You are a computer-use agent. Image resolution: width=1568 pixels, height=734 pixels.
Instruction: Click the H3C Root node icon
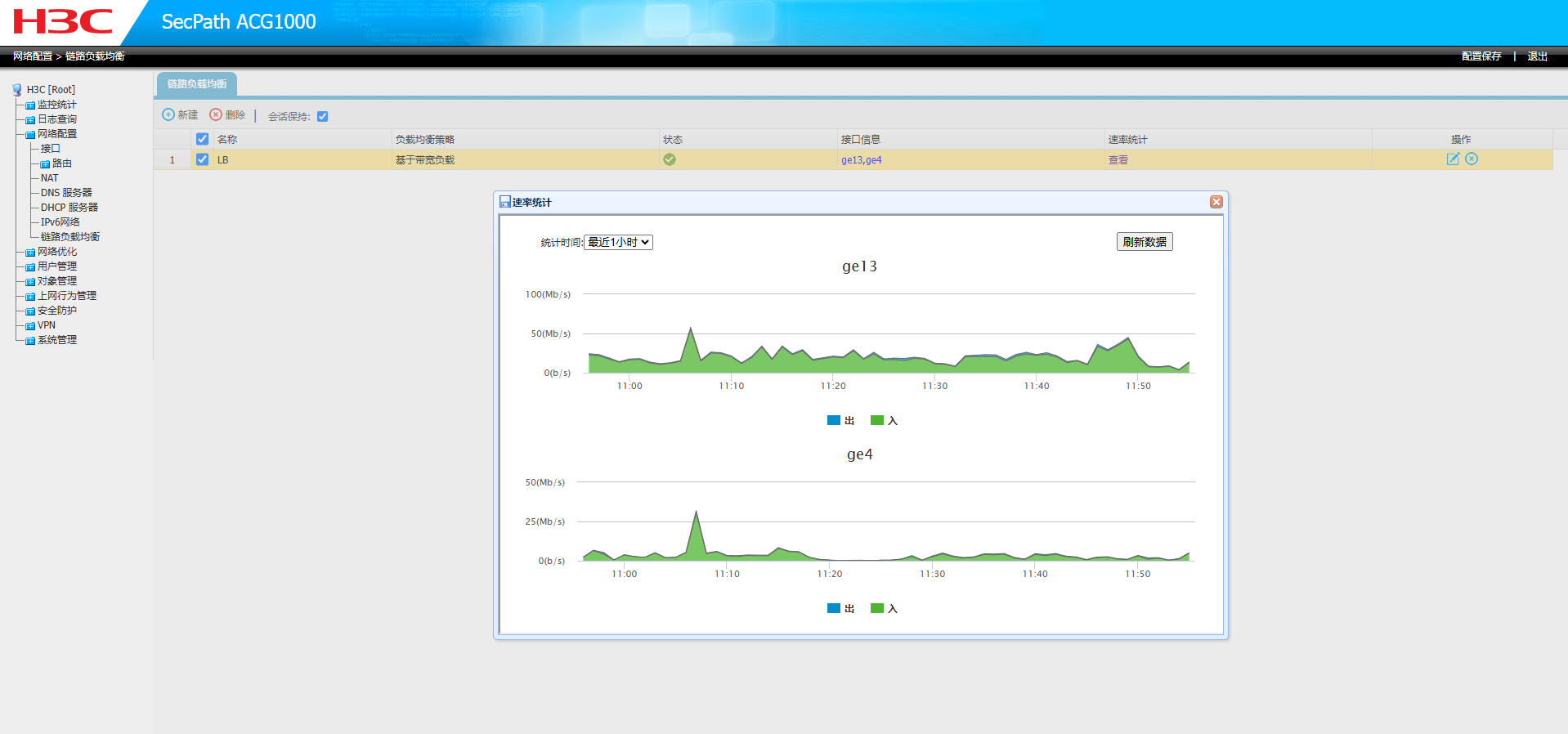[17, 90]
